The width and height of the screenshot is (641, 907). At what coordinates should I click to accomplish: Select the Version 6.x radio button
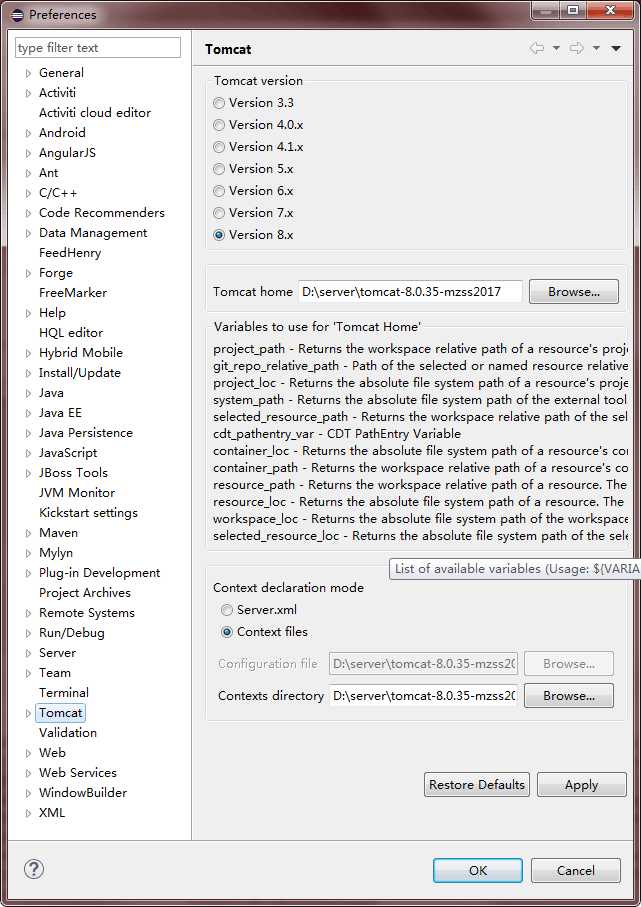219,191
